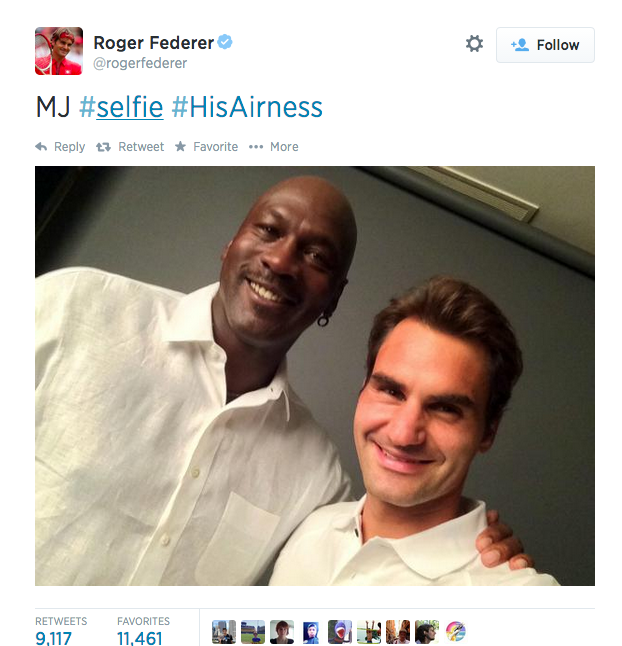Click the blue verified badge icon
622x646 pixels.
(225, 42)
